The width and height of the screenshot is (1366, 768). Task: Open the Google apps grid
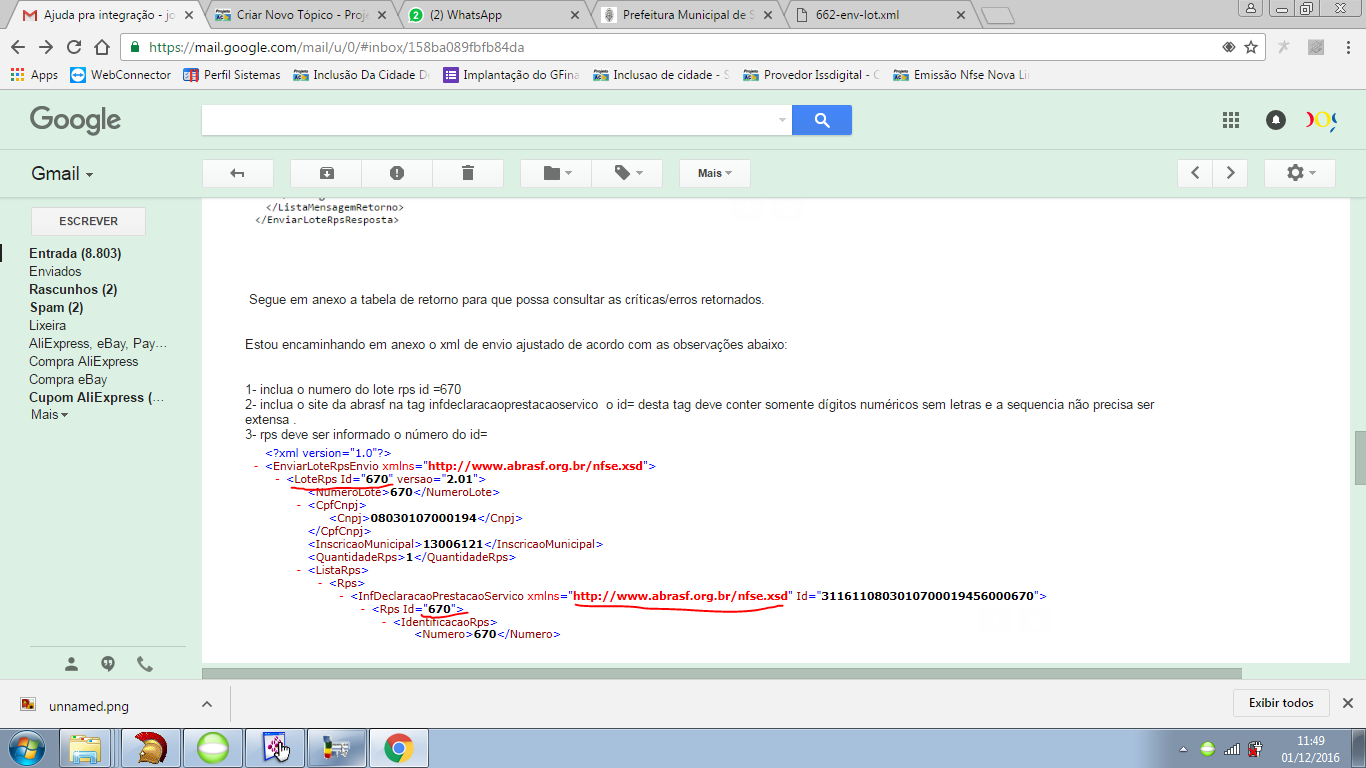point(1231,120)
